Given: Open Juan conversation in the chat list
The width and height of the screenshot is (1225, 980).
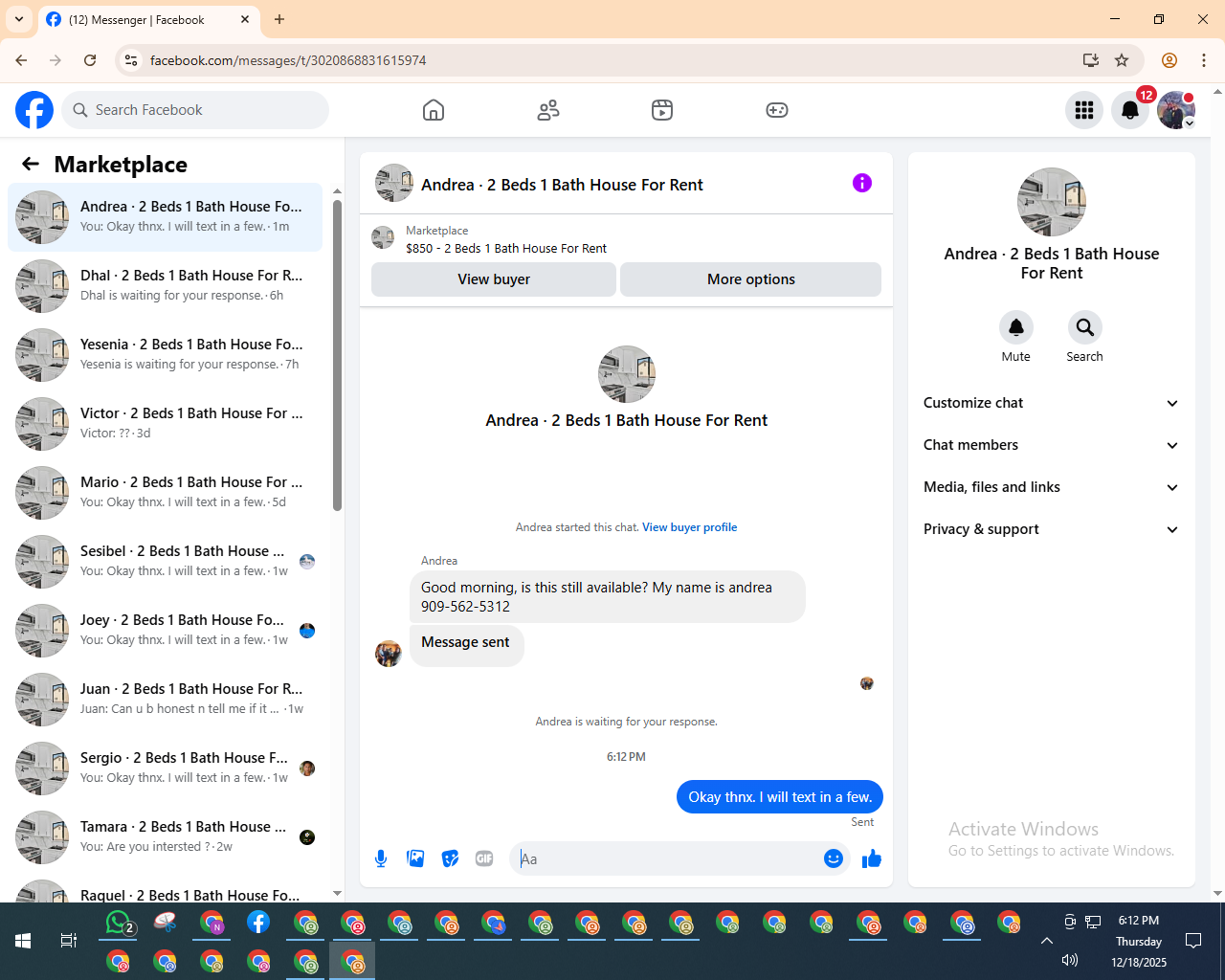Looking at the screenshot, I should coord(165,700).
